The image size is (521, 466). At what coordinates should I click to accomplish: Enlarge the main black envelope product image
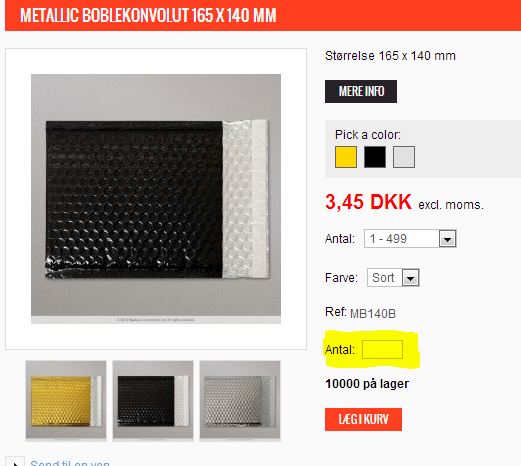click(156, 199)
